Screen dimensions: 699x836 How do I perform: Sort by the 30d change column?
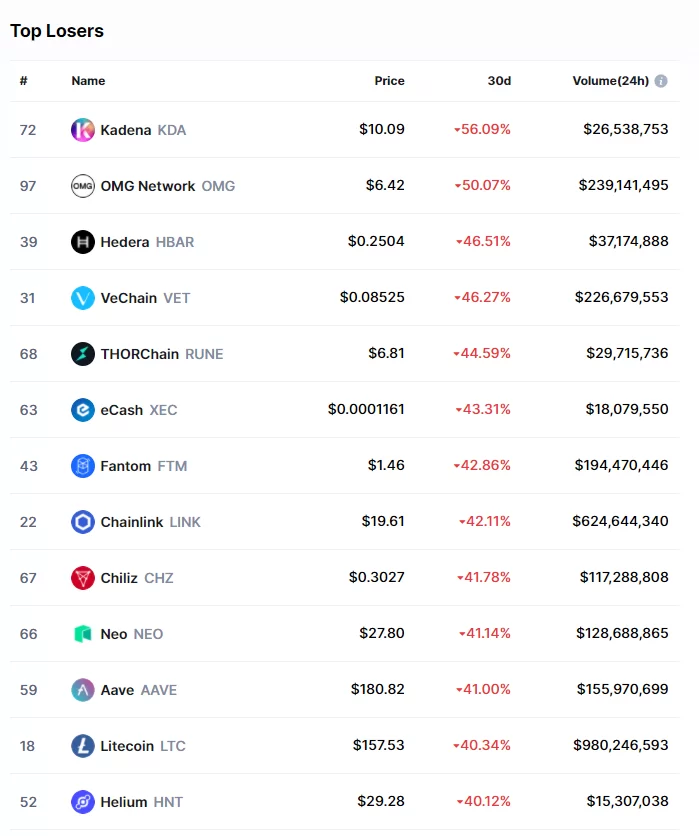point(499,81)
